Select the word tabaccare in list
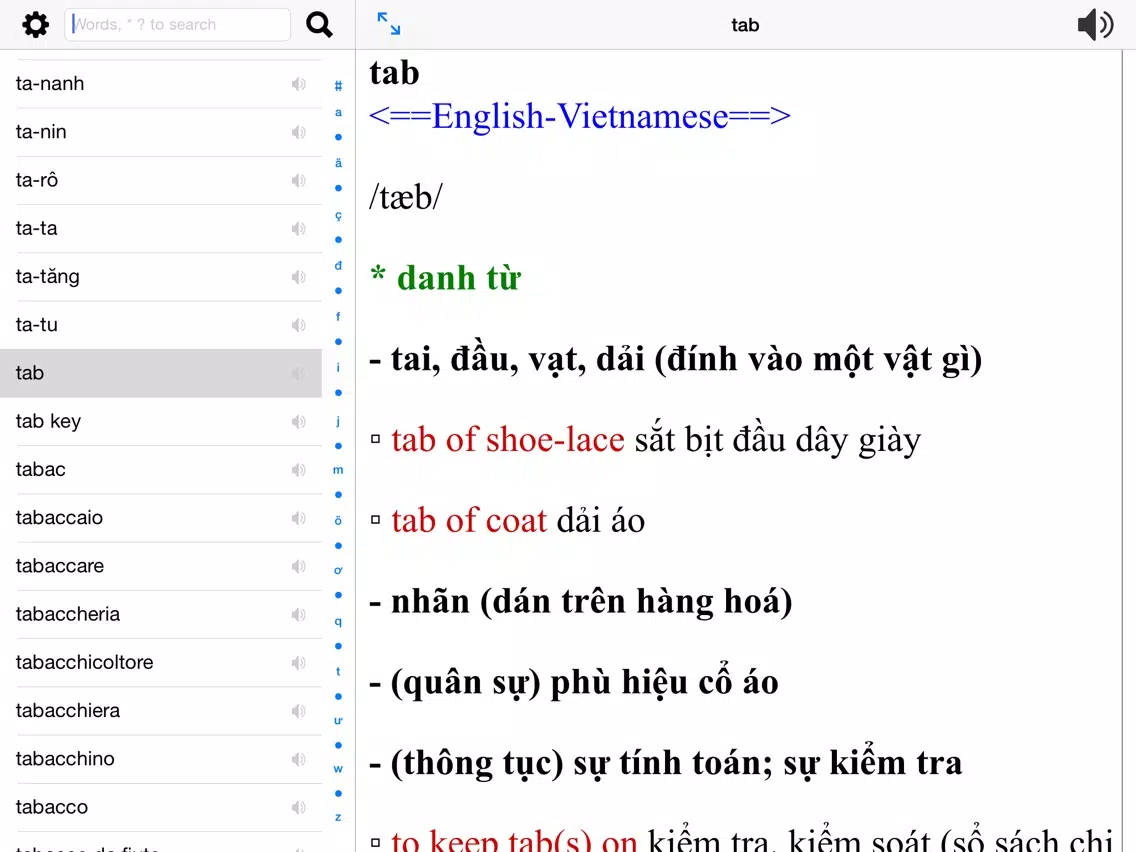 click(161, 566)
